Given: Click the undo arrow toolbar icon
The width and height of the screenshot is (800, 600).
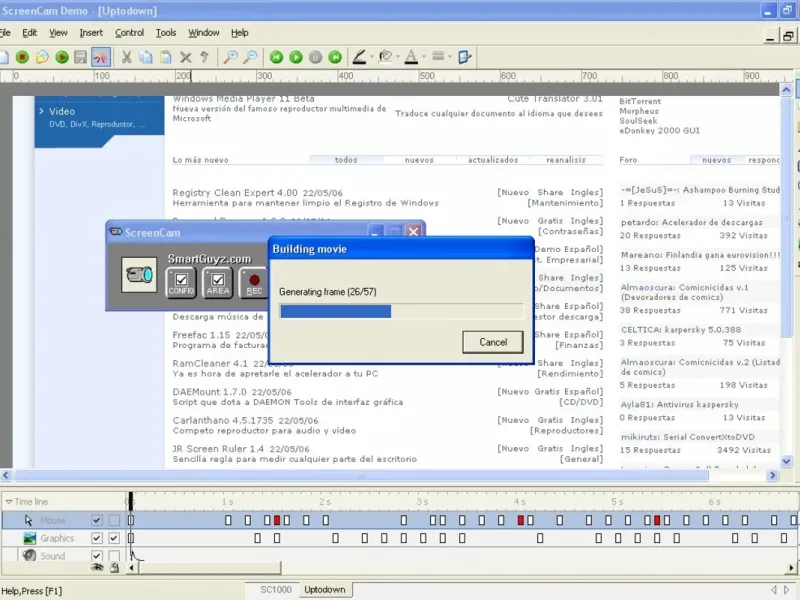Looking at the screenshot, I should point(205,57).
